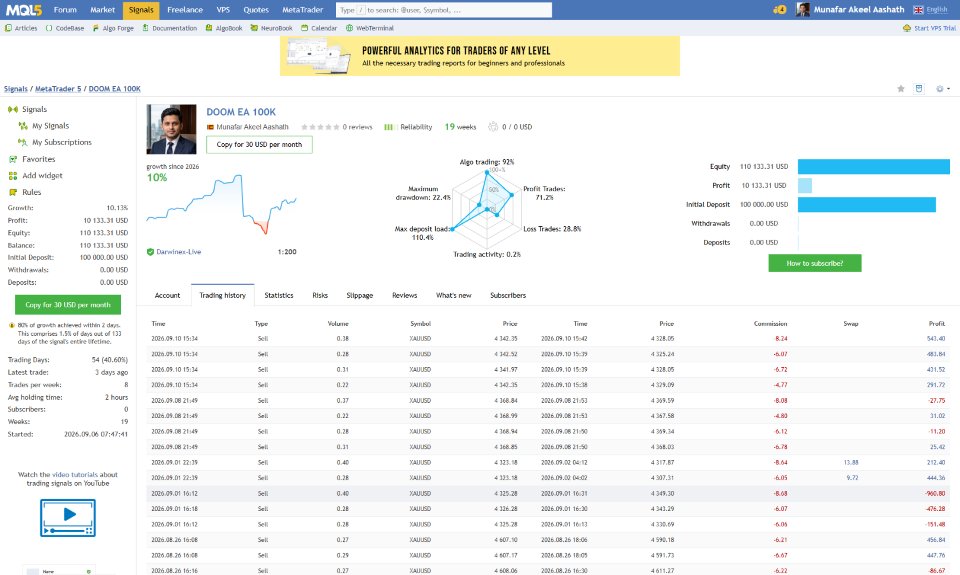
Task: Open the notifications badge icon
Action: pyautogui.click(x=779, y=10)
